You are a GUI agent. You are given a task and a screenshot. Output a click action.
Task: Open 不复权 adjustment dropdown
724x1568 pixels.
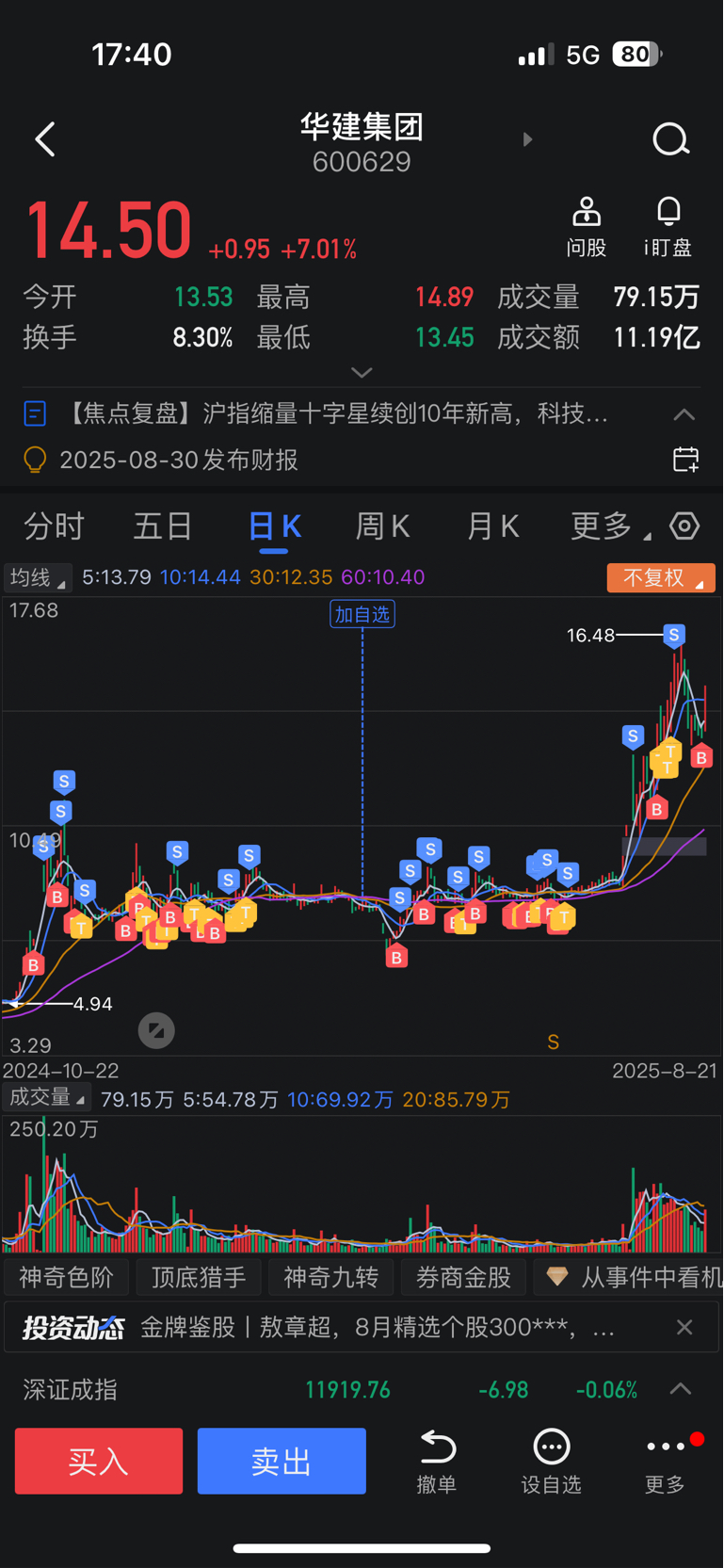pyautogui.click(x=661, y=577)
